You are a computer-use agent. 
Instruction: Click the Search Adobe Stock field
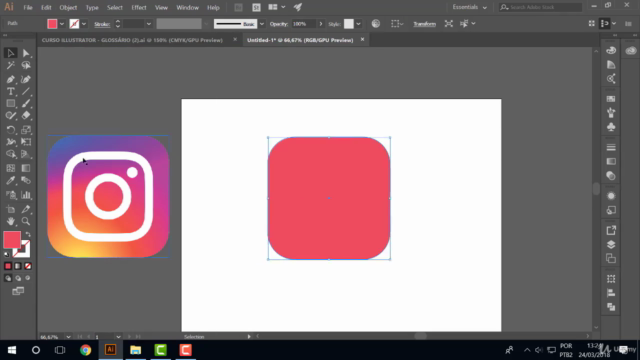540,7
